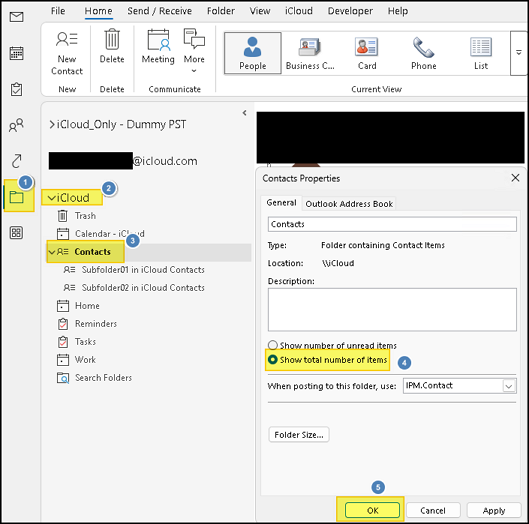Click the New Contact ribbon button
The height and width of the screenshot is (524, 529).
point(67,53)
